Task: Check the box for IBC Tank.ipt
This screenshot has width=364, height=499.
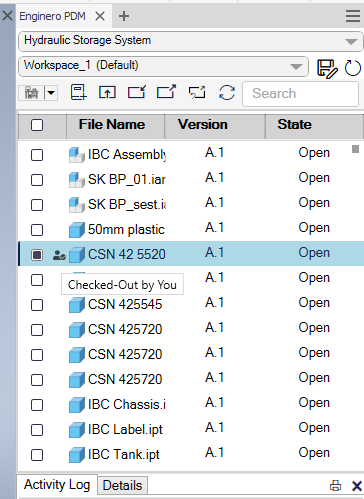Action: click(37, 455)
